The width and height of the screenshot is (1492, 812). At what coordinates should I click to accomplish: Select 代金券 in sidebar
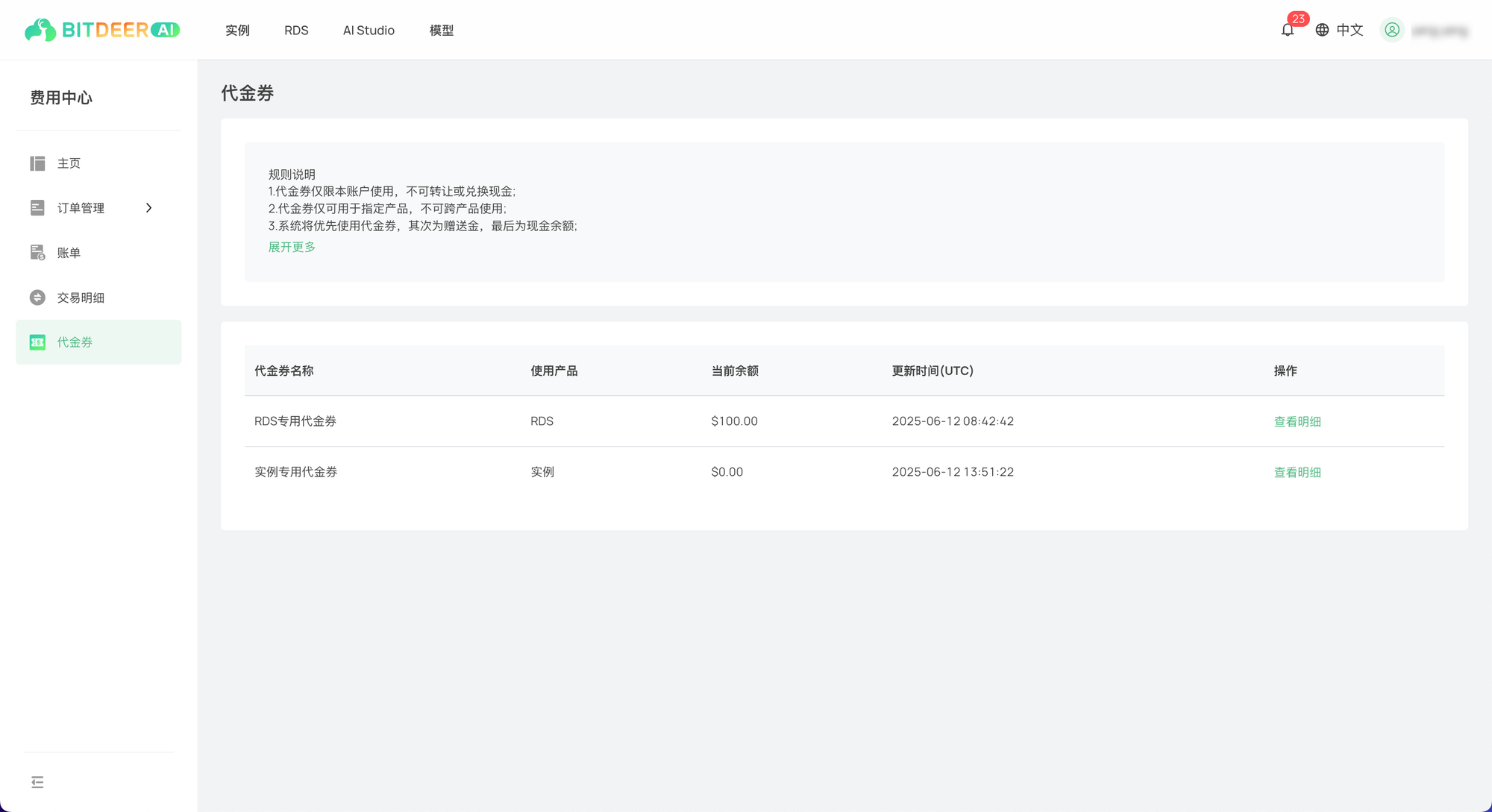coord(98,342)
